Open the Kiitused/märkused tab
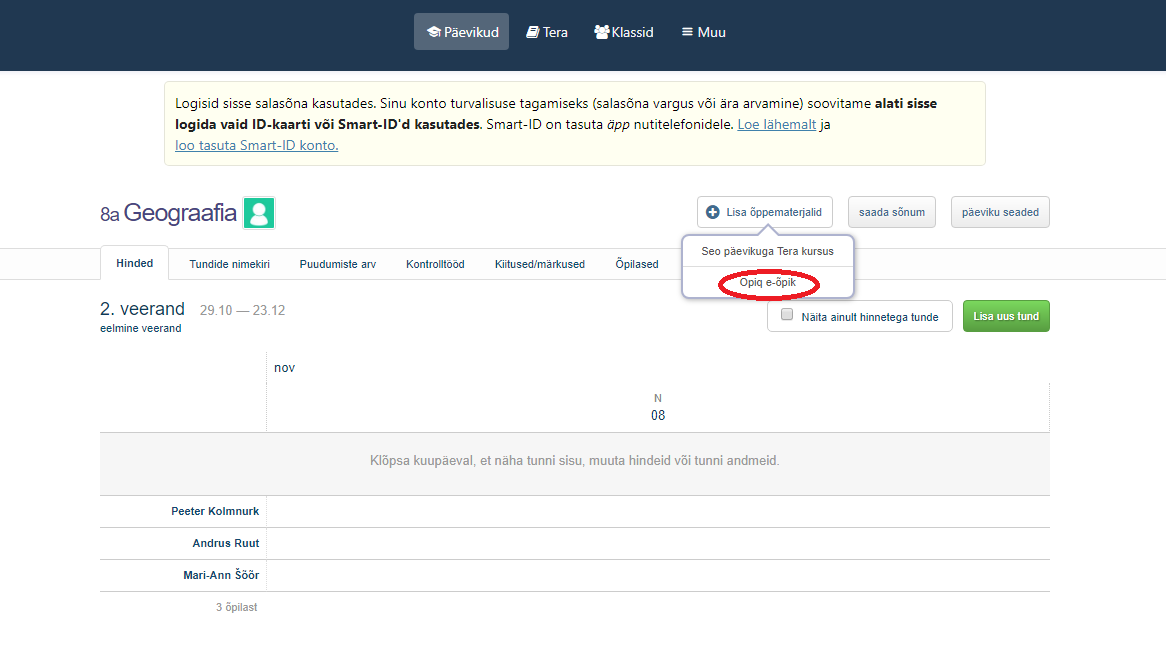Viewport: 1166px width, 666px height. click(x=540, y=264)
